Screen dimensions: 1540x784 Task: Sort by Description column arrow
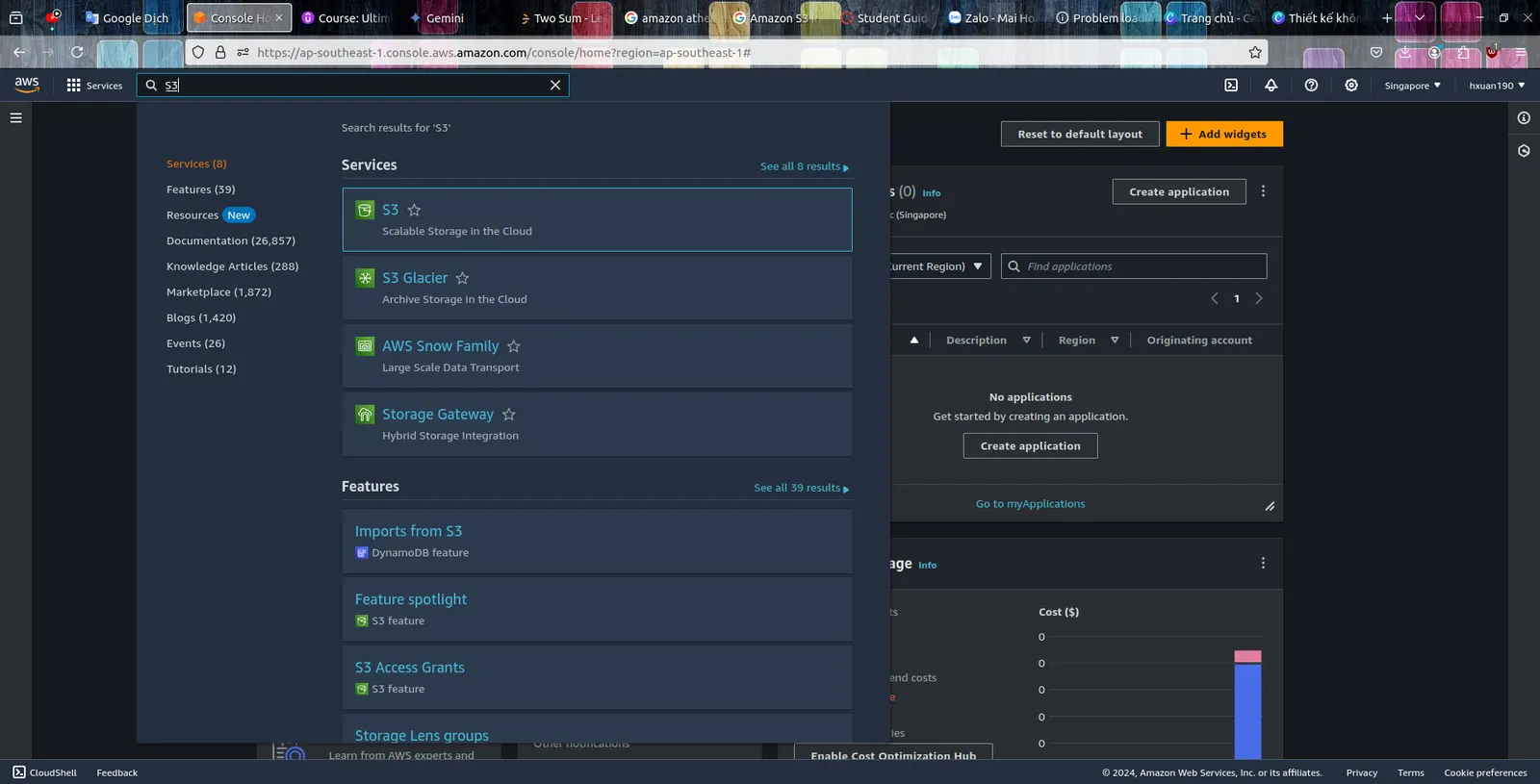pos(1026,341)
